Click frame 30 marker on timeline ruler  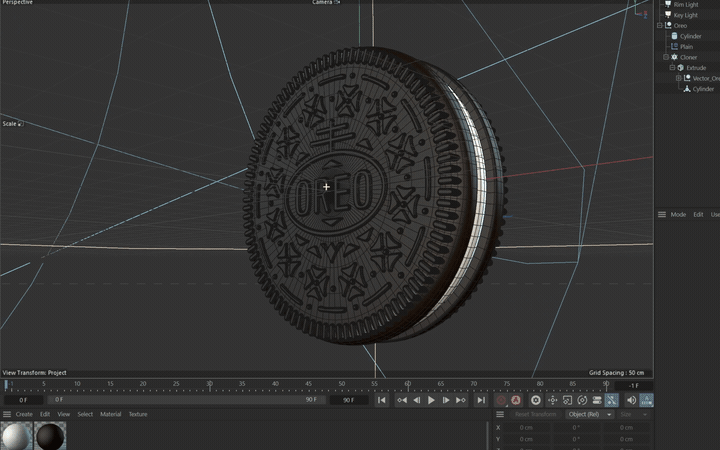coord(209,384)
